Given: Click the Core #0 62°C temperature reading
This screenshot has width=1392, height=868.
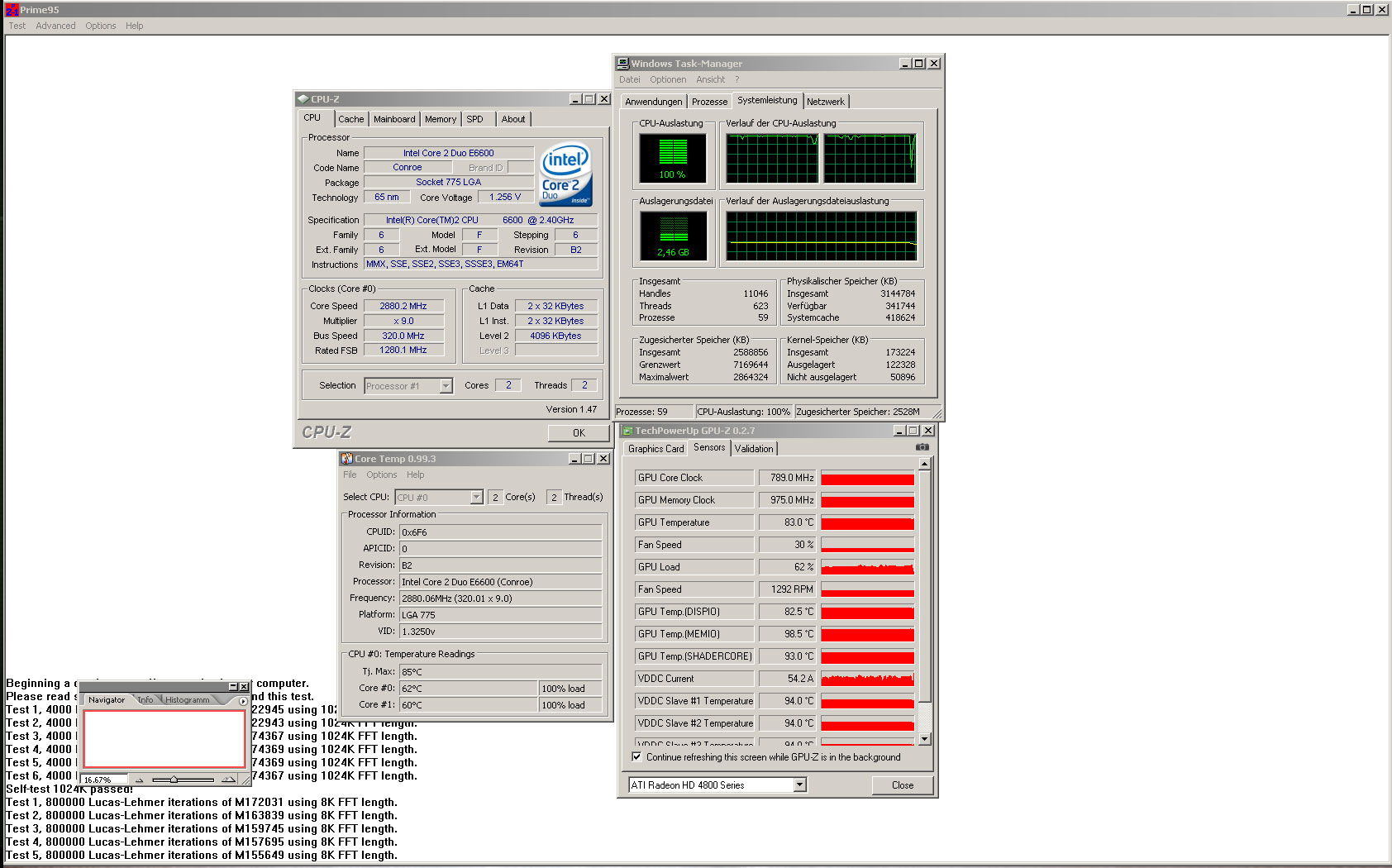Looking at the screenshot, I should click(469, 689).
